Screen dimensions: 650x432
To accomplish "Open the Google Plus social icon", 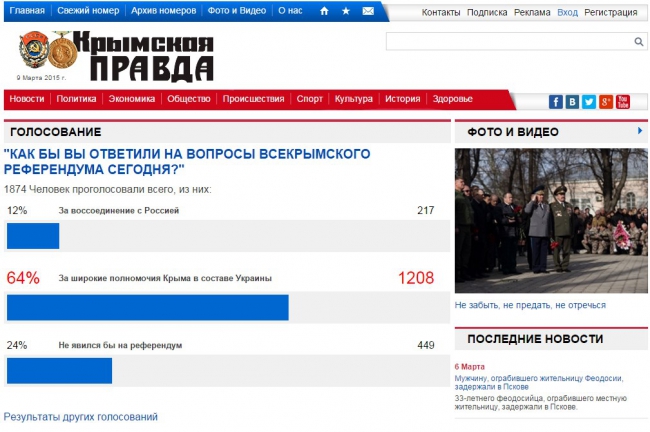I will (606, 102).
